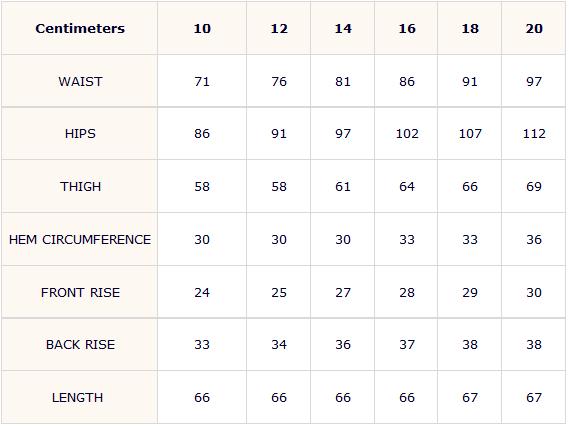This screenshot has height=427, width=569.
Task: Click the FRONT RISE row label
Action: [x=80, y=293]
